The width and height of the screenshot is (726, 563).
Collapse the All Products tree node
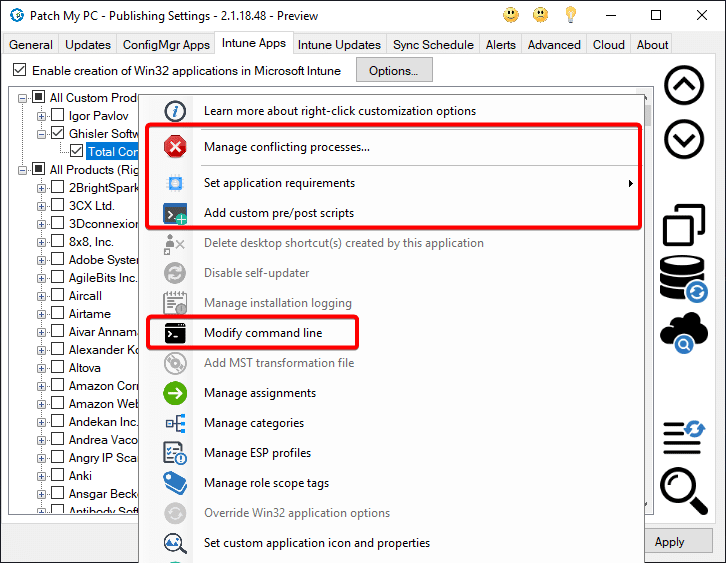24,170
